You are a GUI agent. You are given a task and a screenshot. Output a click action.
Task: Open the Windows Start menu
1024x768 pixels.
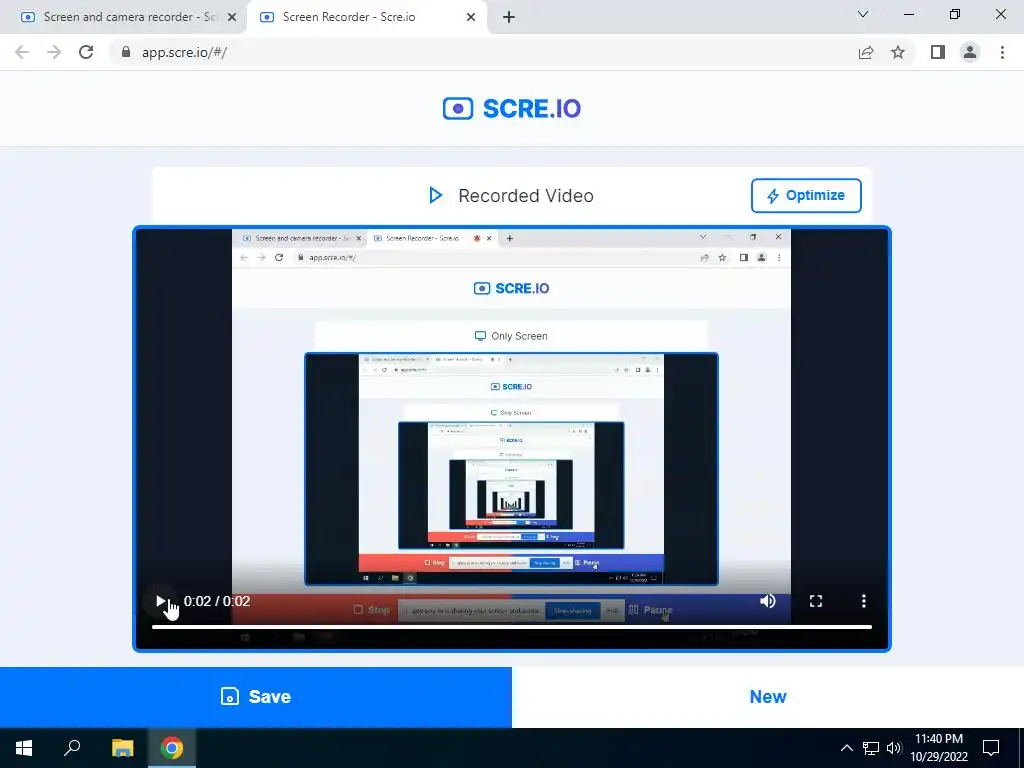click(x=24, y=748)
